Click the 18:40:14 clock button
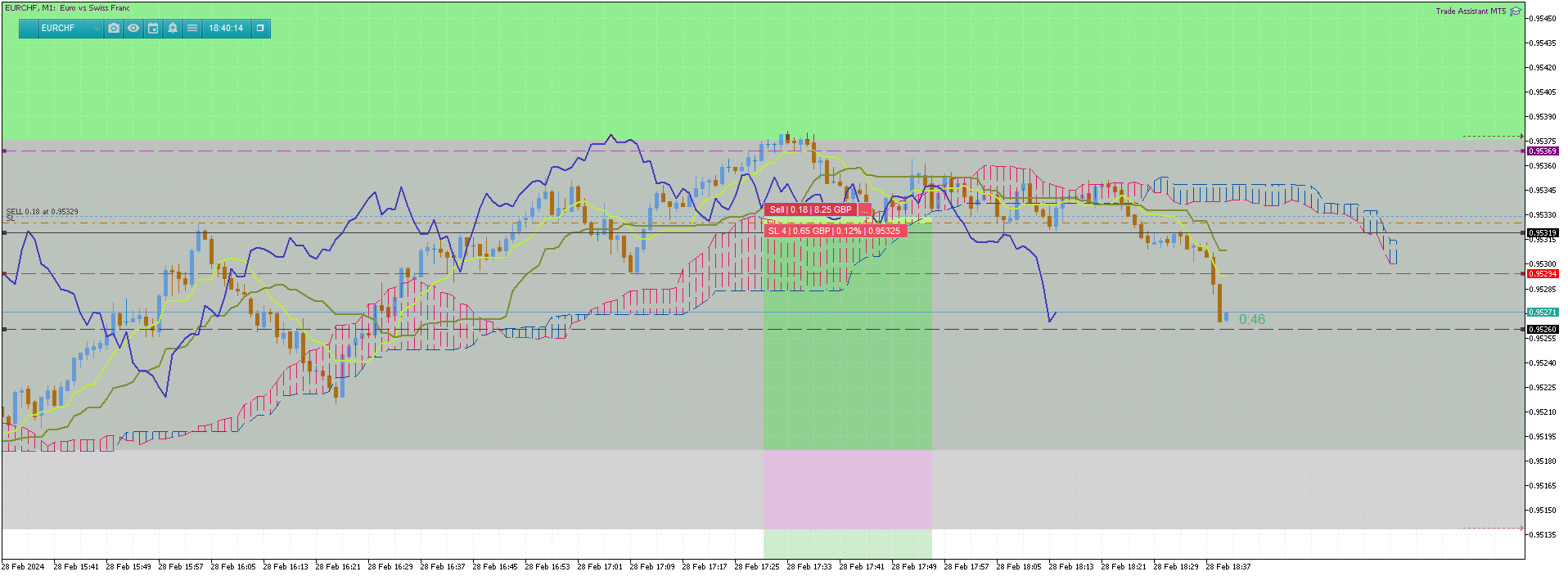 pos(226,28)
